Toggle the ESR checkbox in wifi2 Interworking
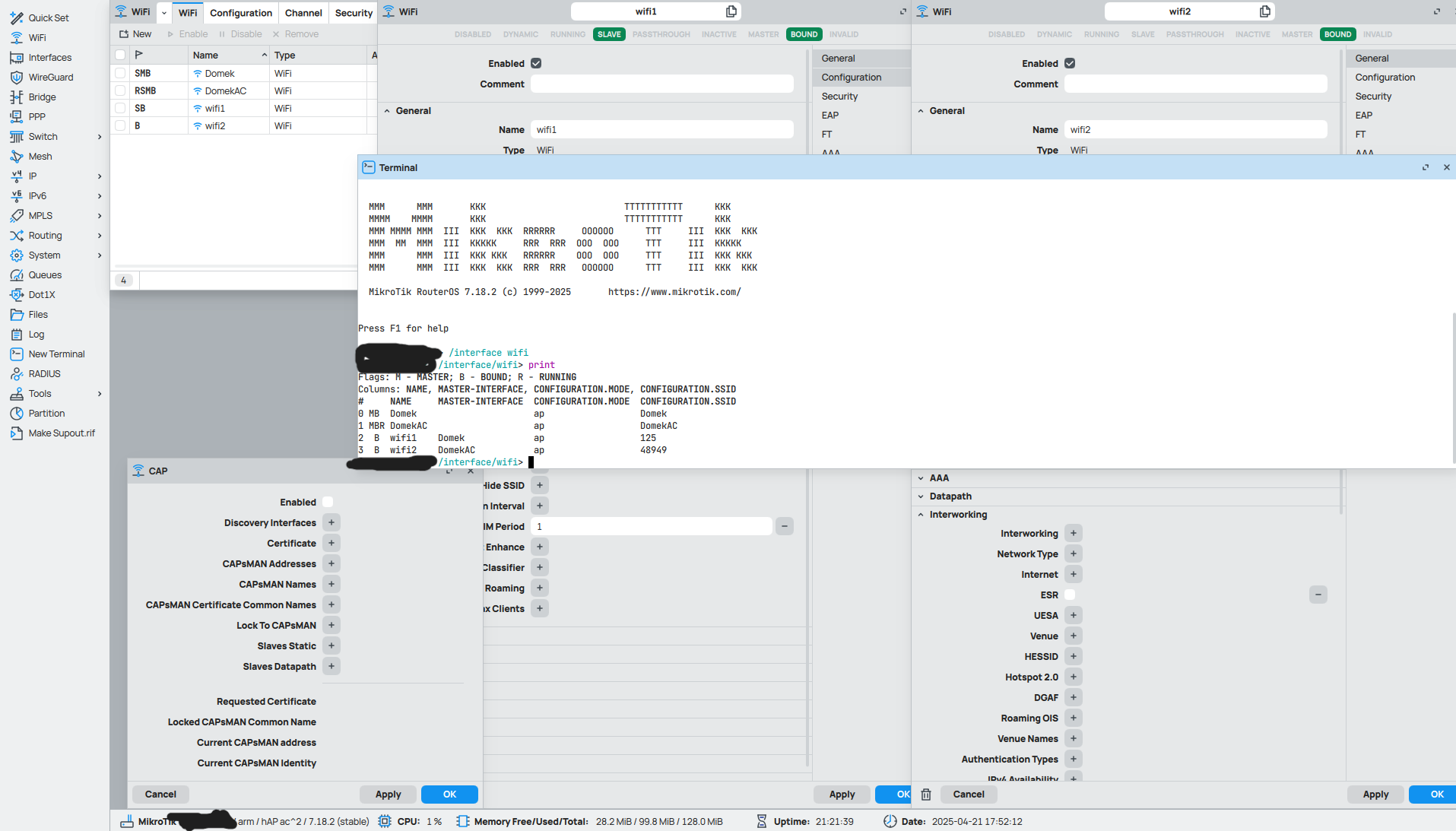Screen dimensions: 1456x831 [x=1070, y=595]
